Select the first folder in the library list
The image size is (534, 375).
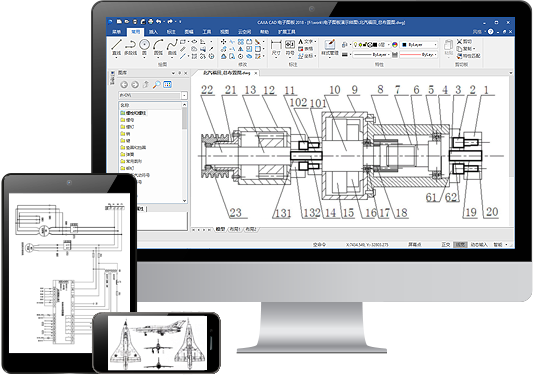coord(134,113)
